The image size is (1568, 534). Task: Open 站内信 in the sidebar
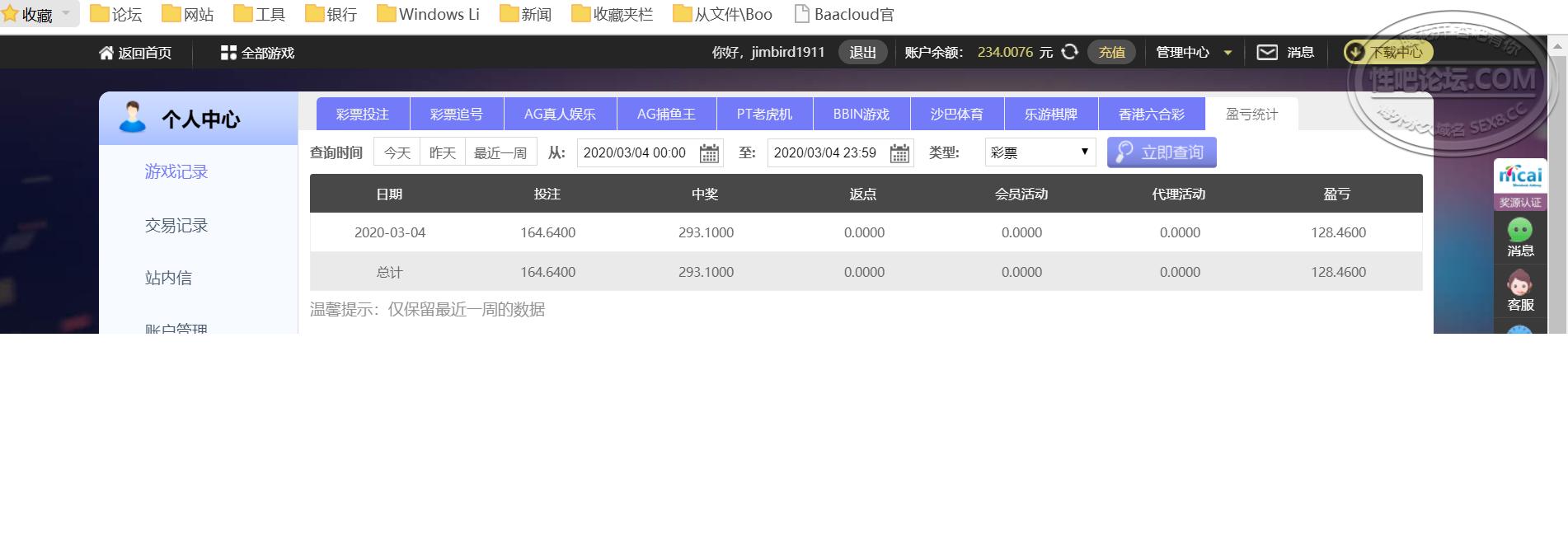coord(168,278)
